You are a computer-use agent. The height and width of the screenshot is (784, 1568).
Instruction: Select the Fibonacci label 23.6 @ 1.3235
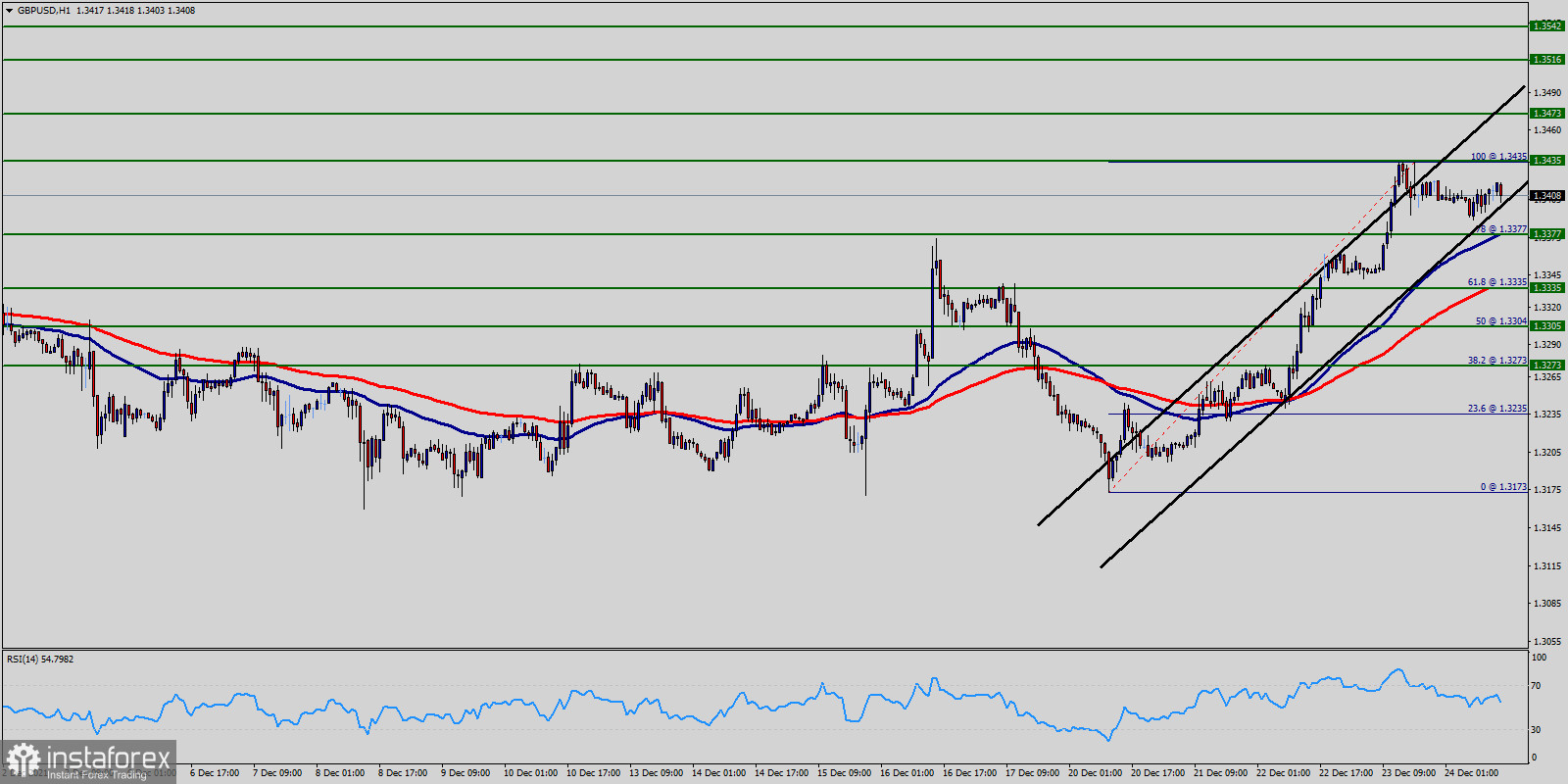1496,409
